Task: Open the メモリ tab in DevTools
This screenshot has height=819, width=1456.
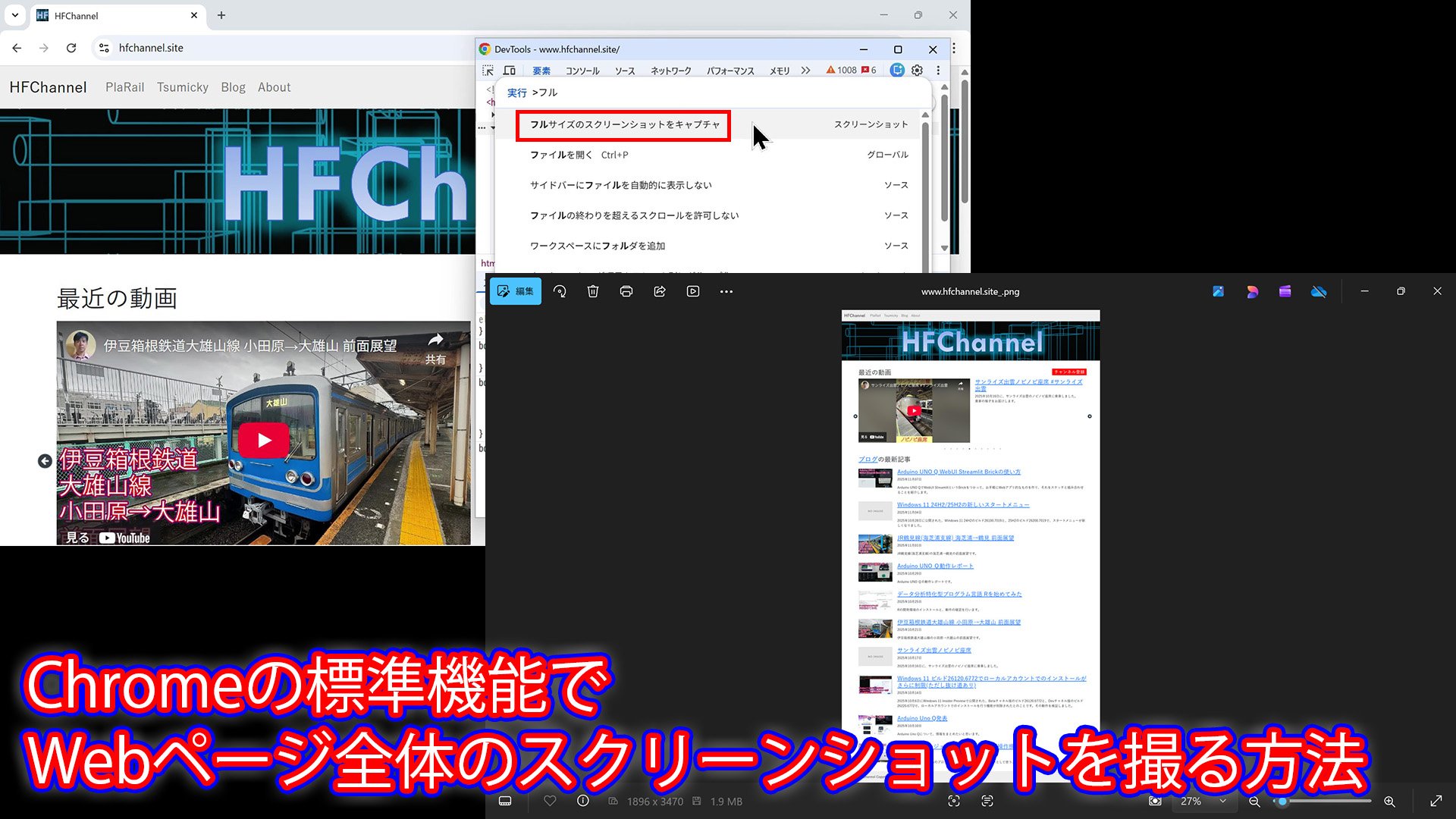Action: pyautogui.click(x=780, y=71)
